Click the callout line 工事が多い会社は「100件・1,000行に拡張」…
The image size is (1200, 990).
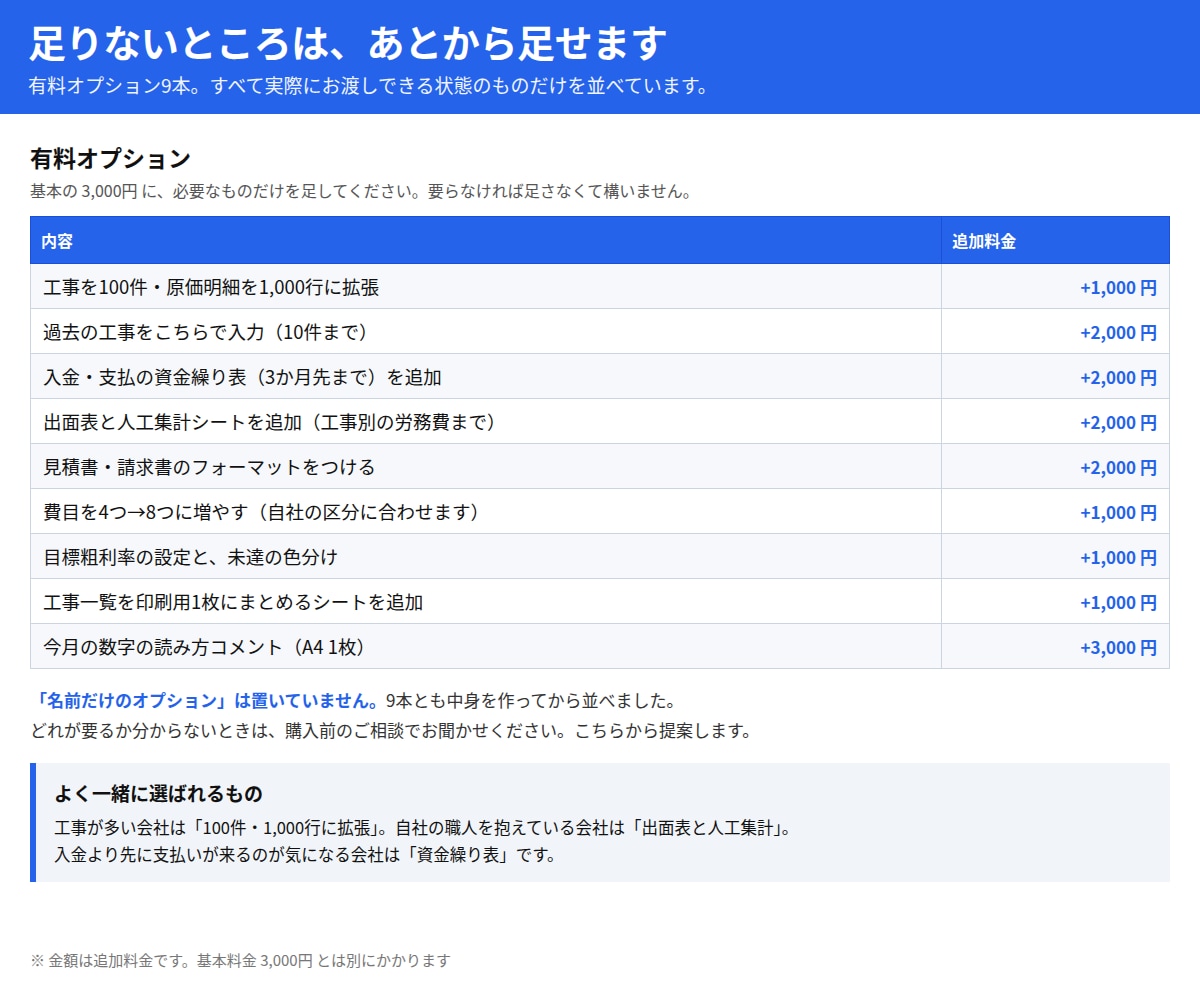click(x=424, y=828)
